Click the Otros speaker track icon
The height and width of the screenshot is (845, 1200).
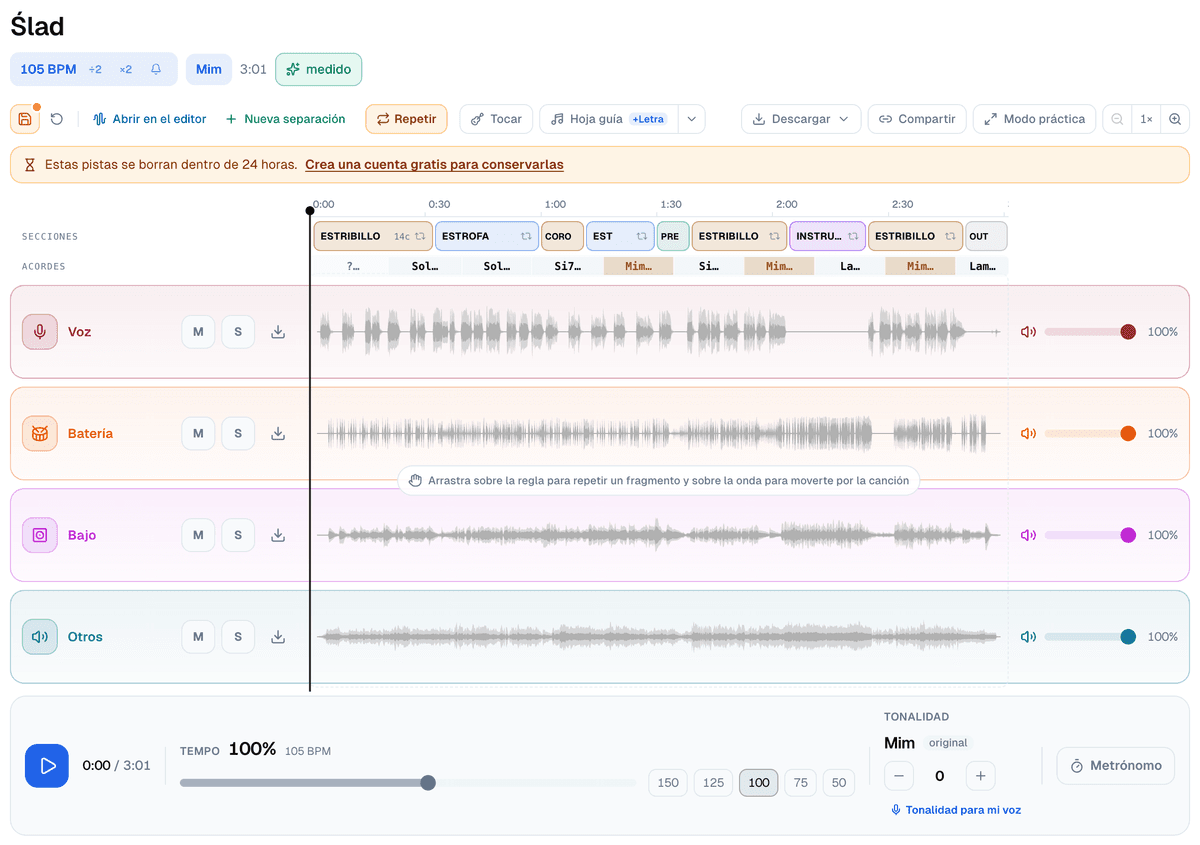coord(40,637)
